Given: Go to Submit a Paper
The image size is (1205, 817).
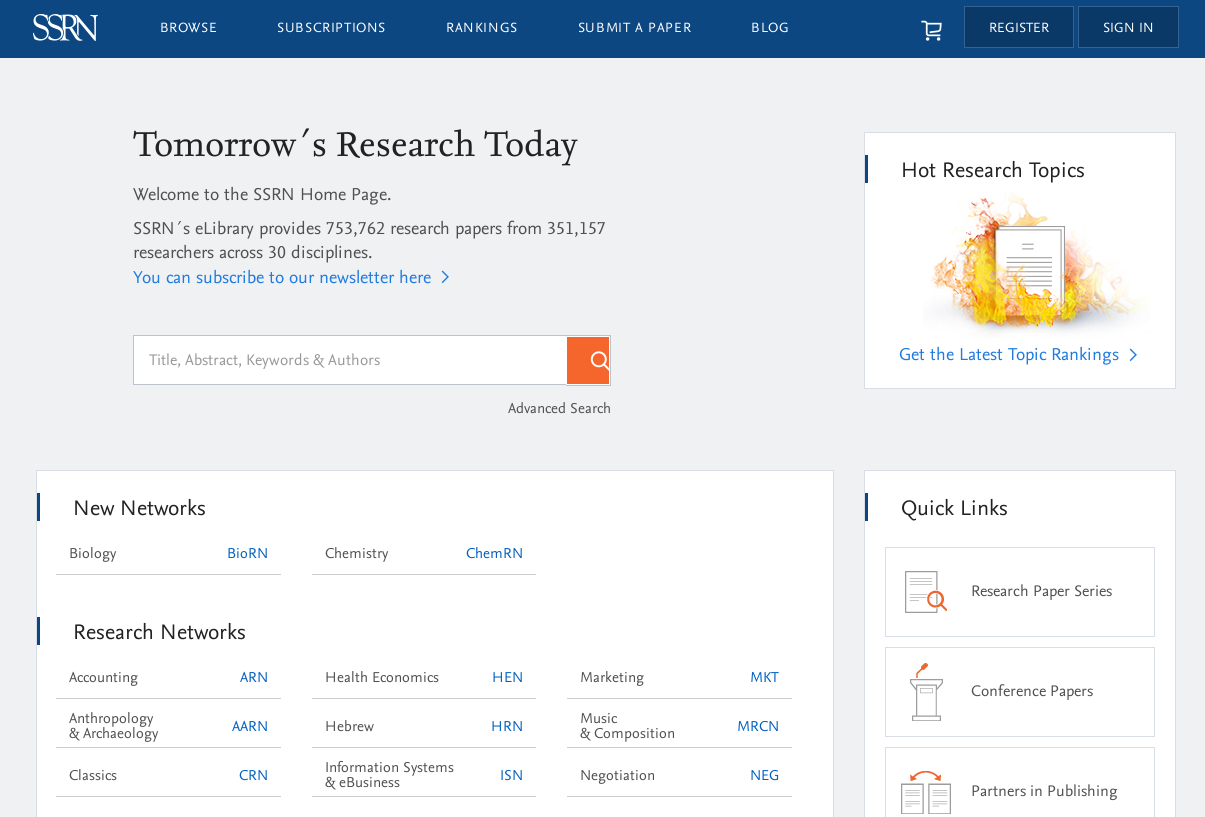Looking at the screenshot, I should point(634,28).
